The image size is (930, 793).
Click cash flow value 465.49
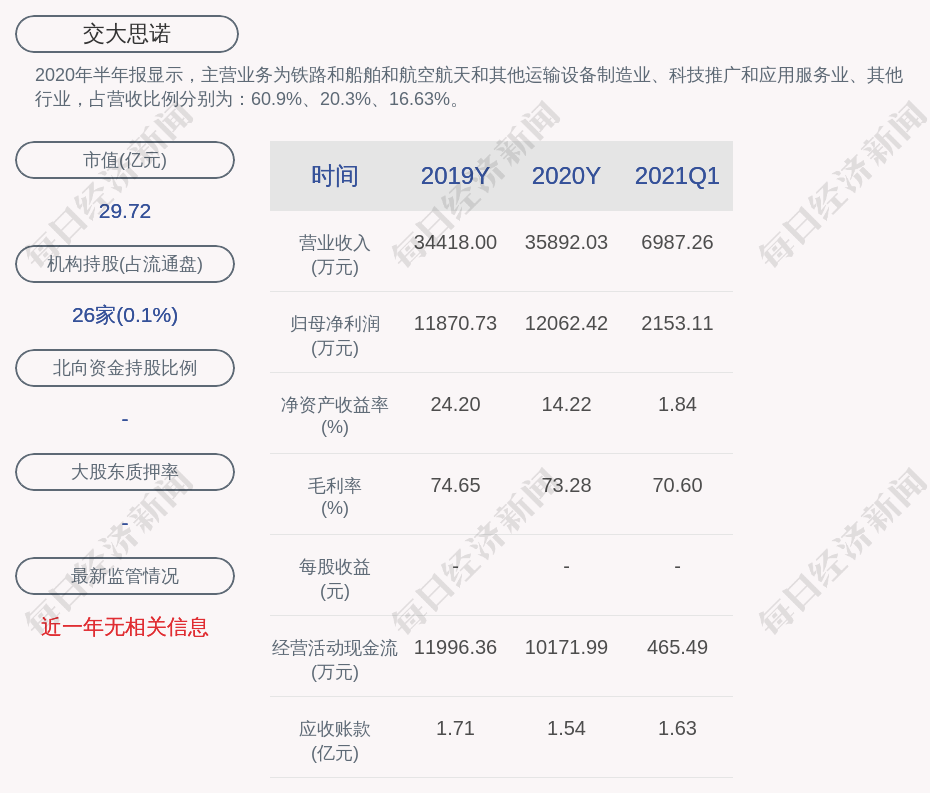(677, 647)
